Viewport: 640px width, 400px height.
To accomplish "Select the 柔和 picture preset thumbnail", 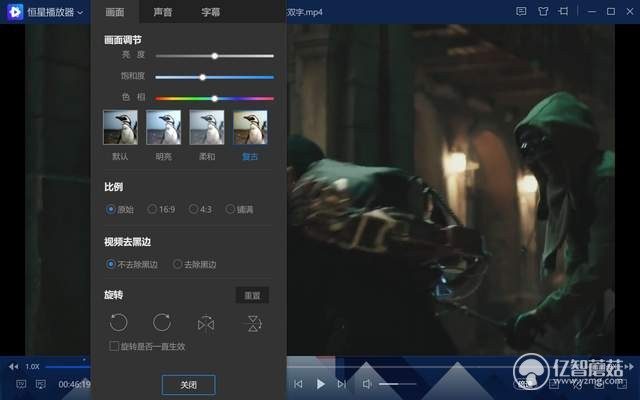I will tap(207, 127).
